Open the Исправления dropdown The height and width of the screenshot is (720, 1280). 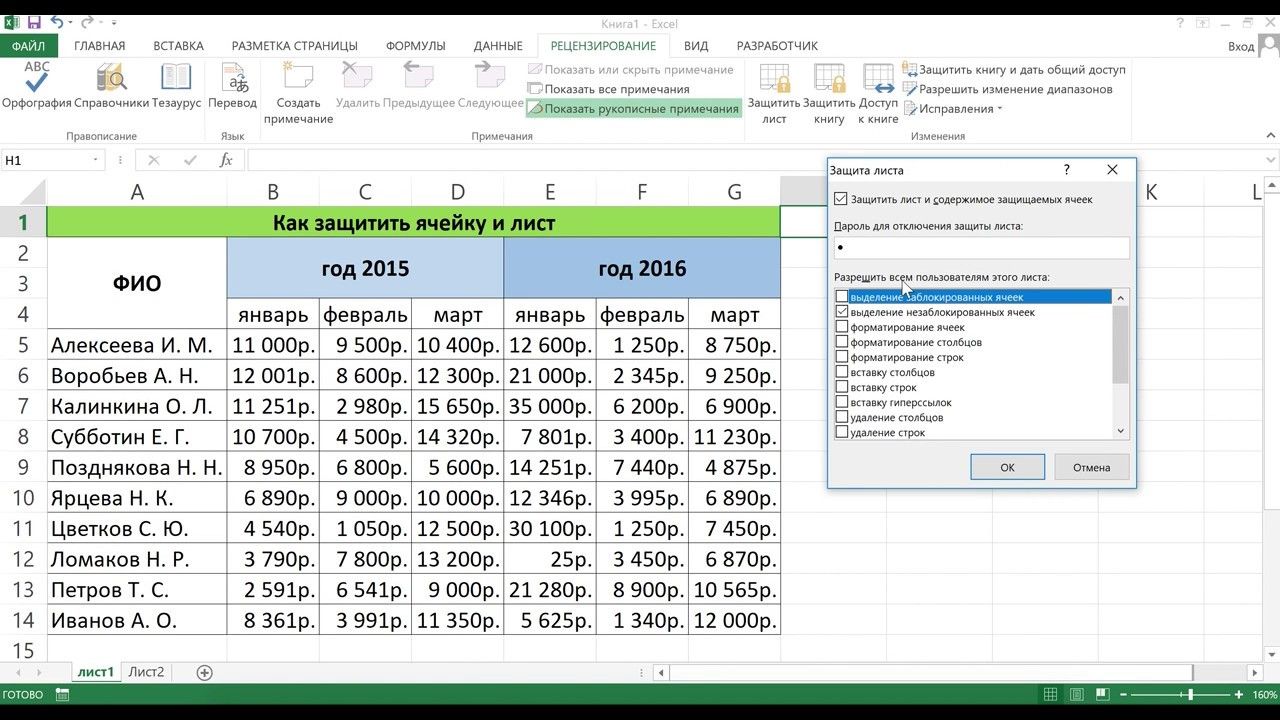[953, 108]
